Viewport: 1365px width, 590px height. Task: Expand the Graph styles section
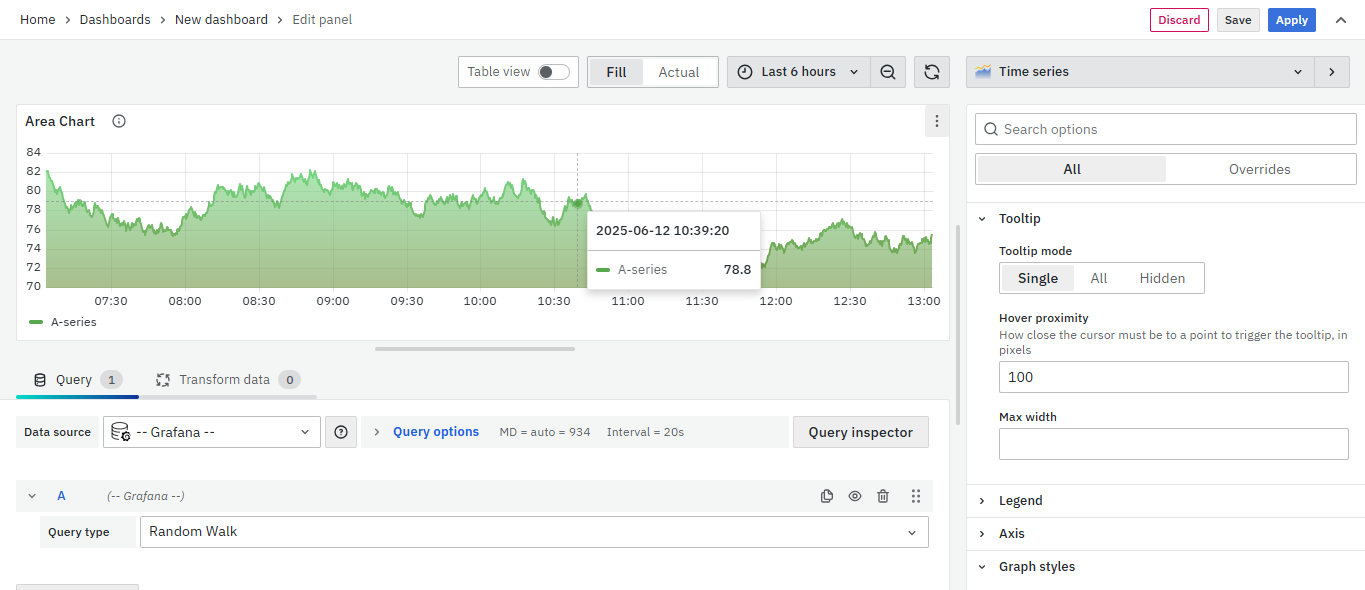pos(1037,566)
